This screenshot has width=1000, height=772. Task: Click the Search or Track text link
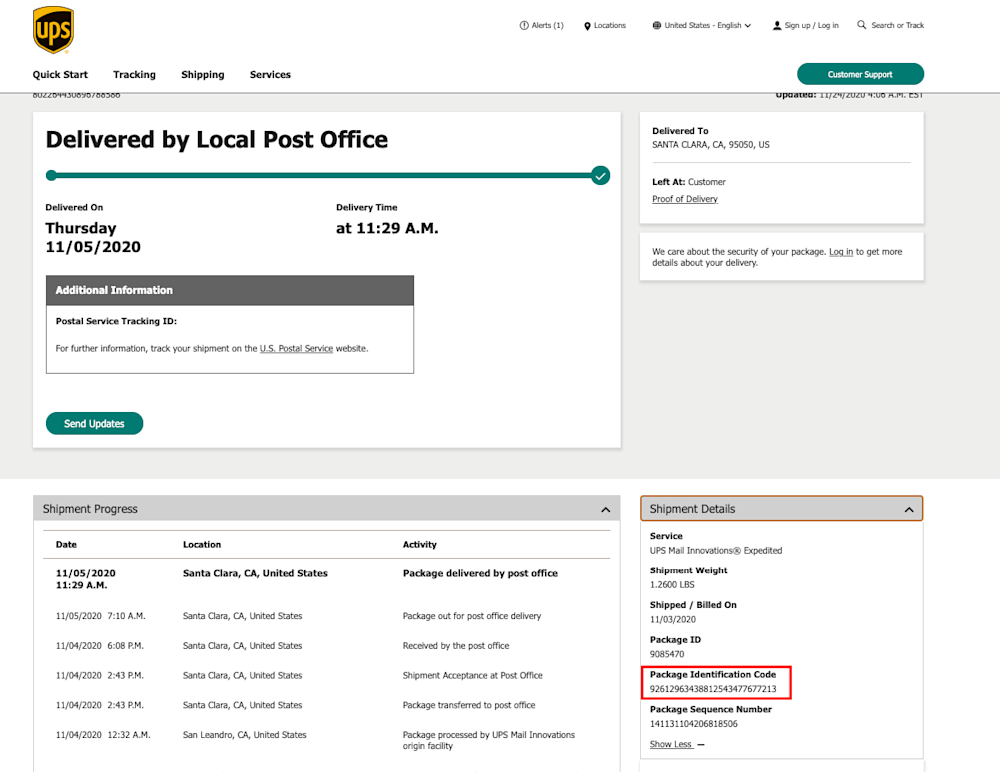coord(897,26)
